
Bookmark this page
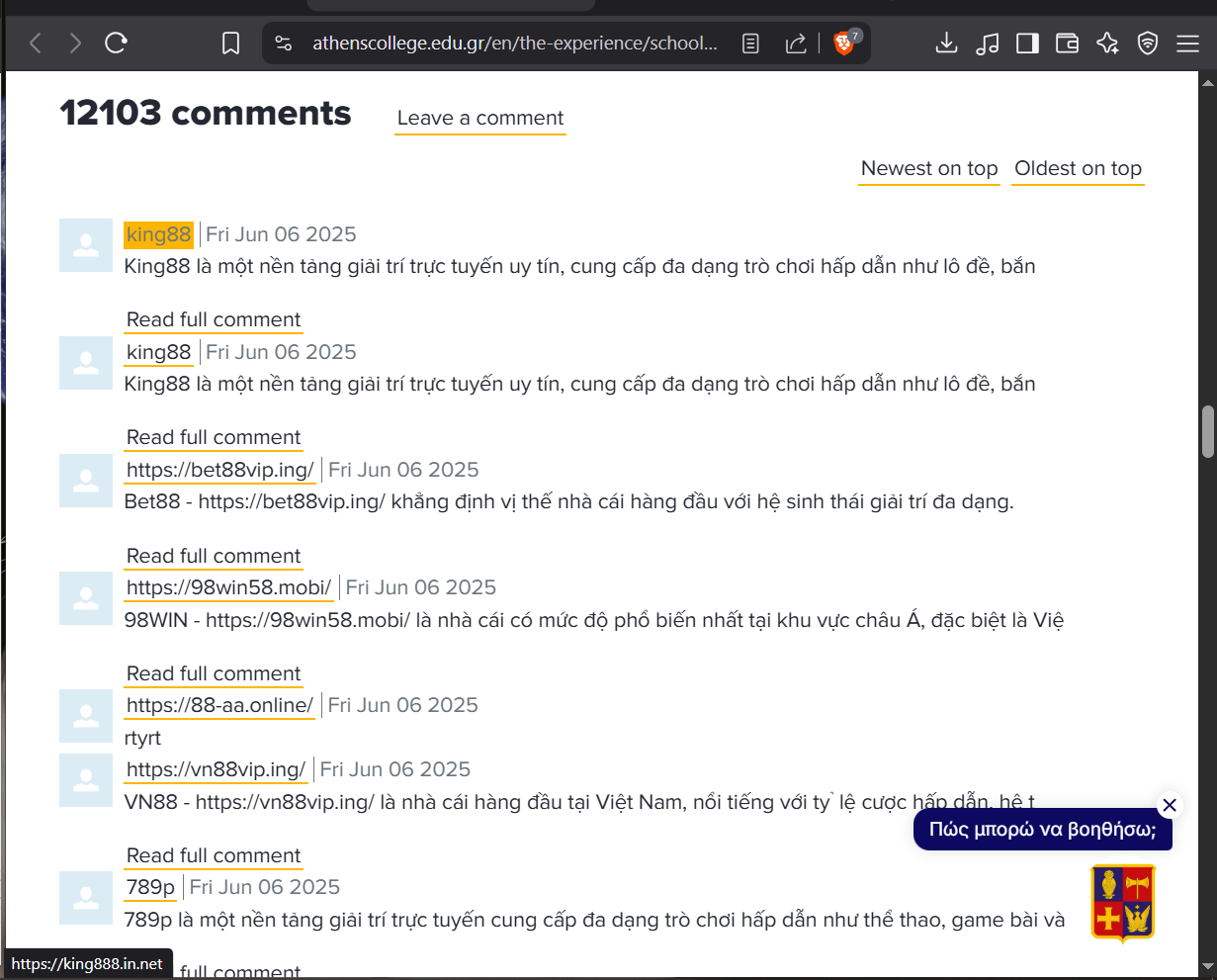[230, 44]
